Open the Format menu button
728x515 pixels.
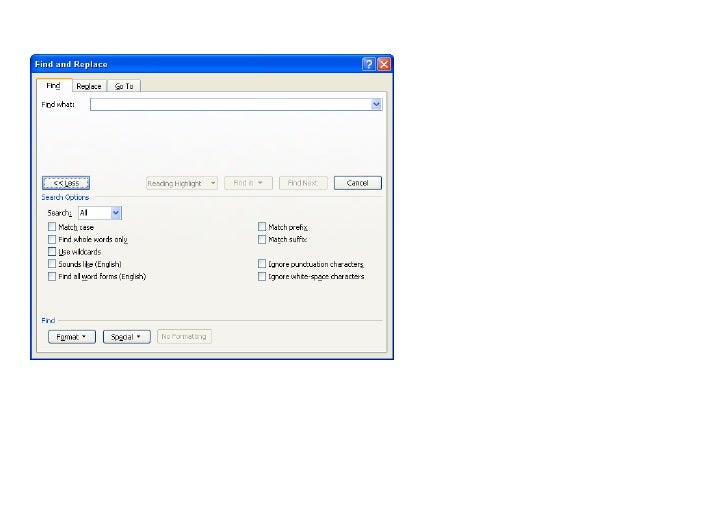72,337
